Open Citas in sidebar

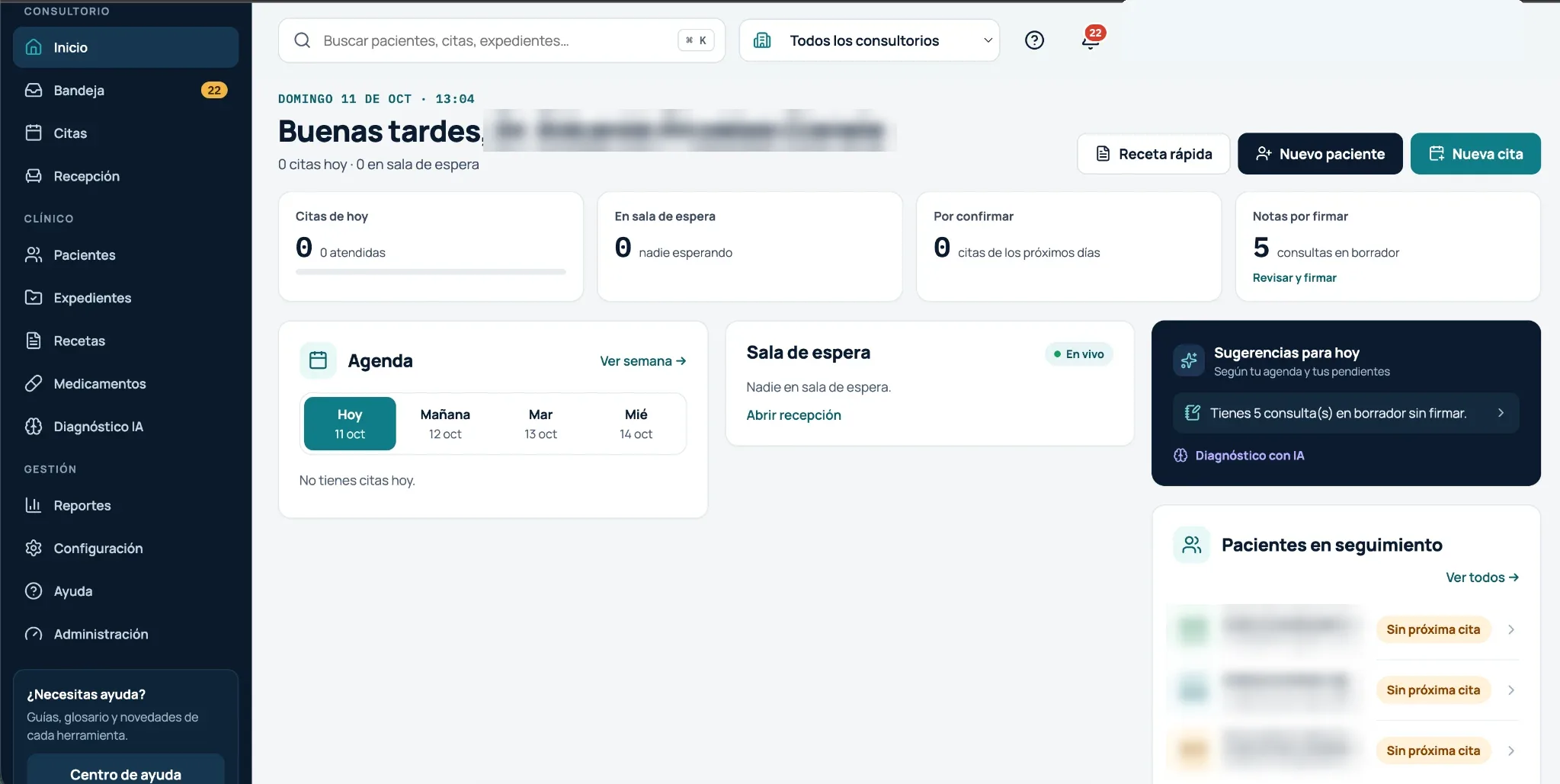pyautogui.click(x=126, y=133)
